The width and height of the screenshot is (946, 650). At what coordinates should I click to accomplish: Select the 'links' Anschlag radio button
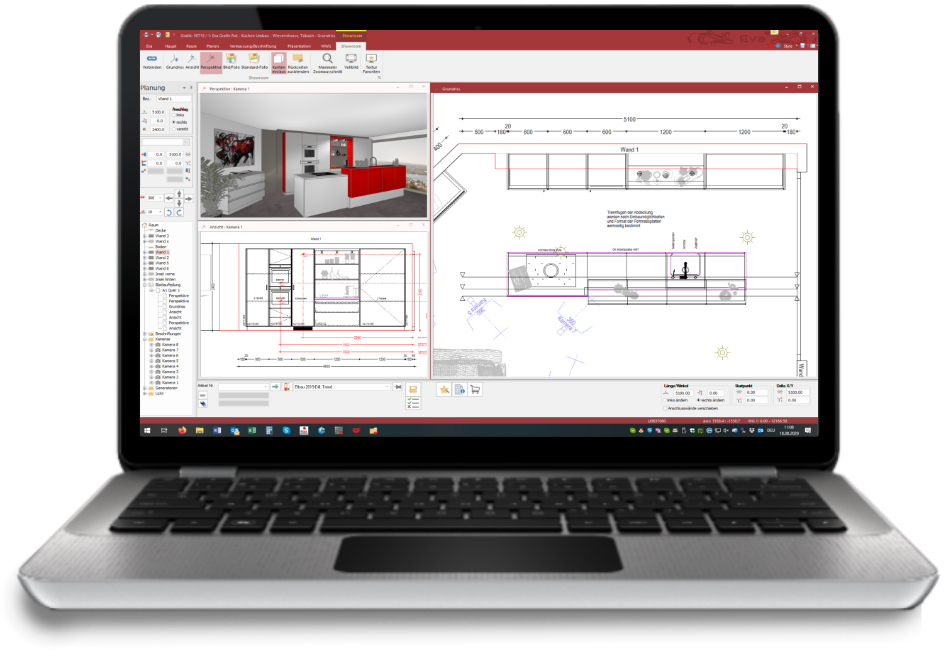coord(175,115)
